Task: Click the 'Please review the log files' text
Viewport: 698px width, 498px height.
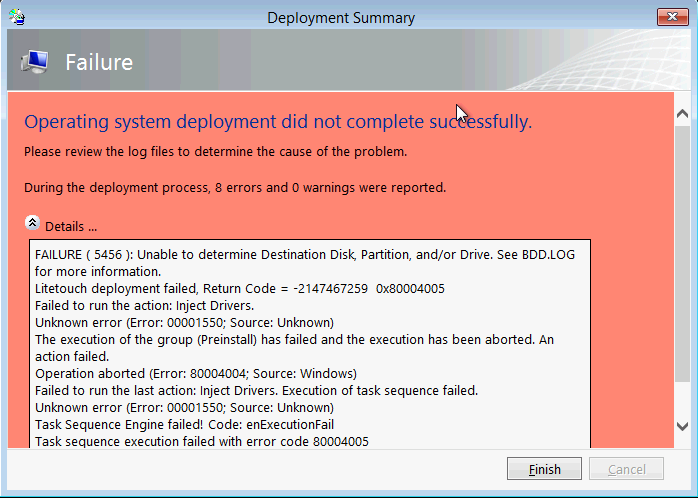Action: point(215,153)
